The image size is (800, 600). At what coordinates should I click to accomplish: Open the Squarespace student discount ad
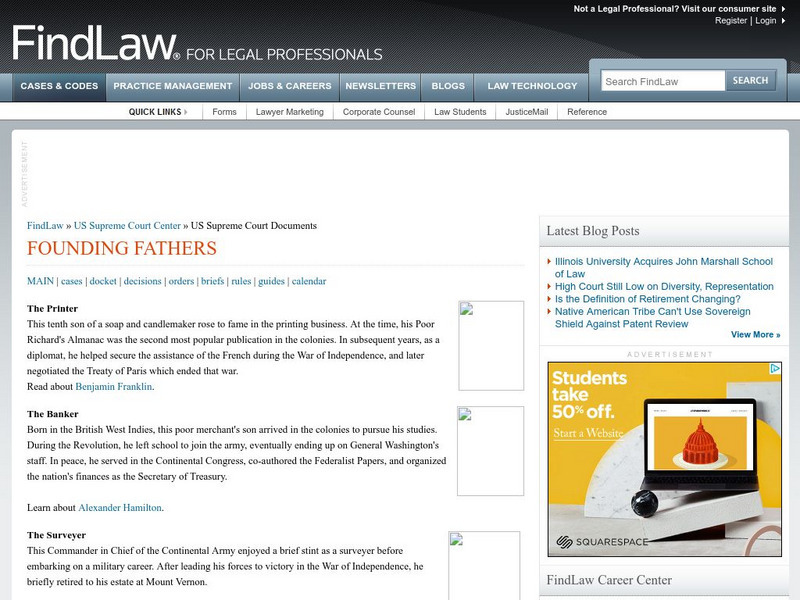coord(664,459)
